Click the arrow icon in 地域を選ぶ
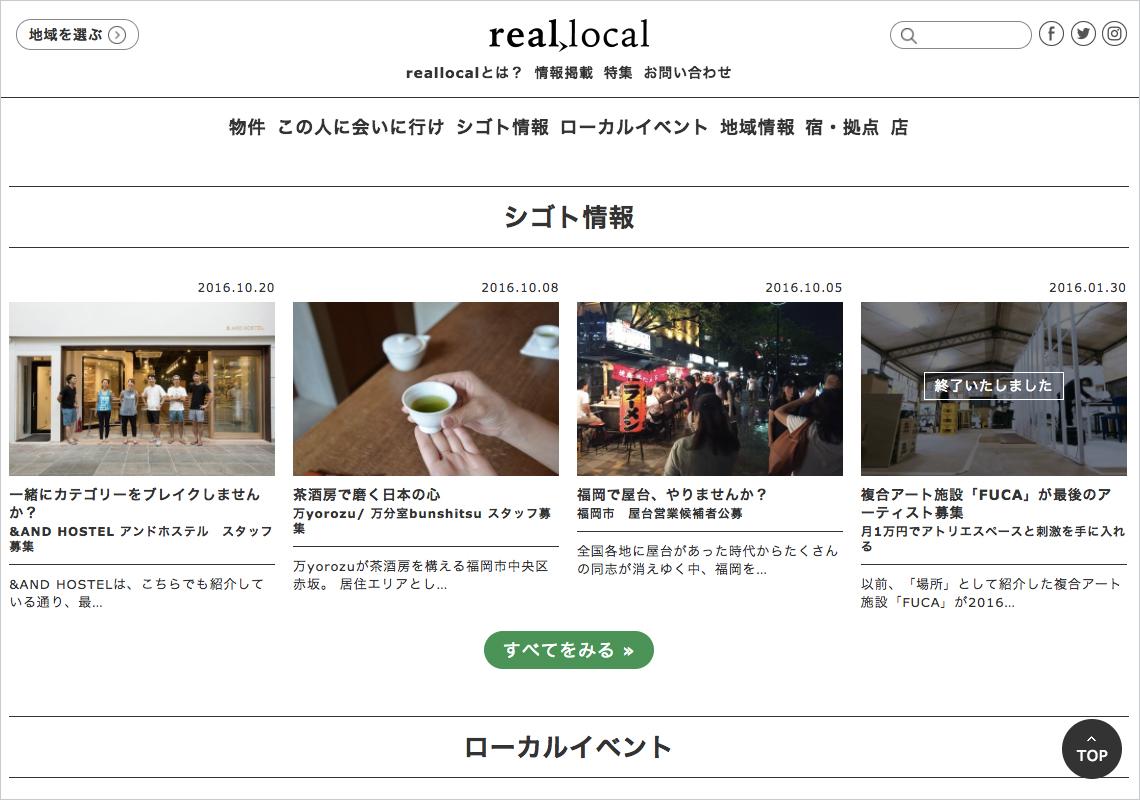This screenshot has width=1140, height=800. (117, 35)
